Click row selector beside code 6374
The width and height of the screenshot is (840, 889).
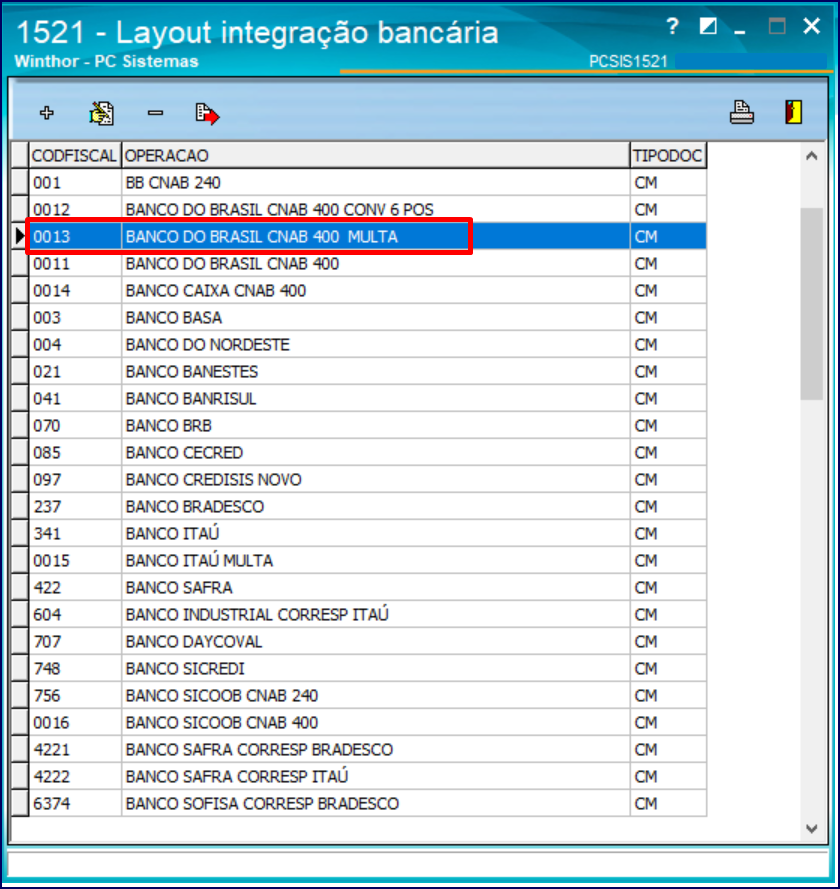click(x=19, y=803)
